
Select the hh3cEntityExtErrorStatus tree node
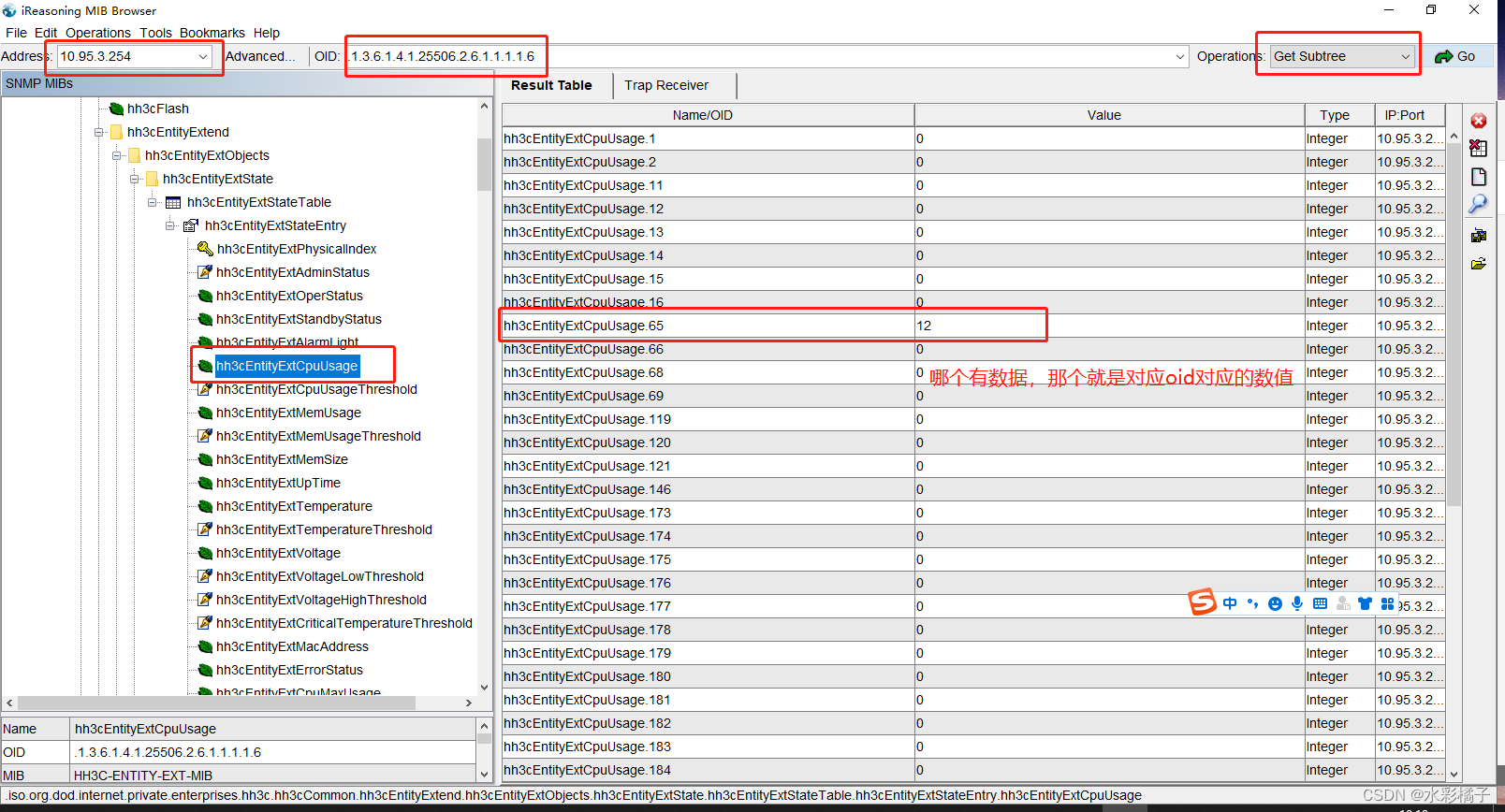(x=289, y=670)
